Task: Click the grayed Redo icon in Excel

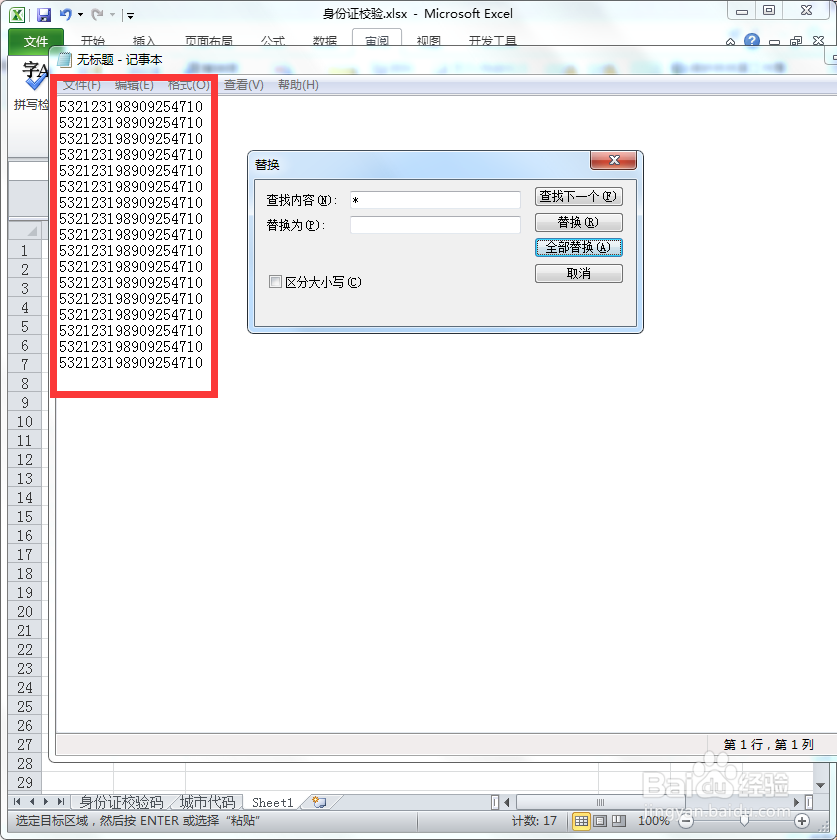Action: click(x=97, y=14)
